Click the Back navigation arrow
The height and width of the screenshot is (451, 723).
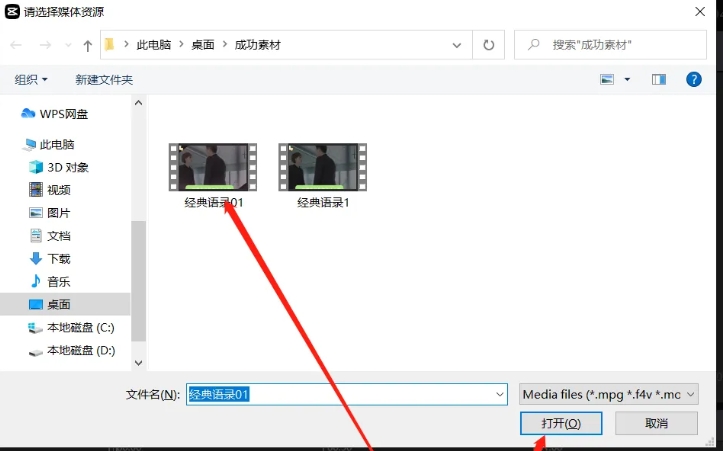(x=16, y=45)
